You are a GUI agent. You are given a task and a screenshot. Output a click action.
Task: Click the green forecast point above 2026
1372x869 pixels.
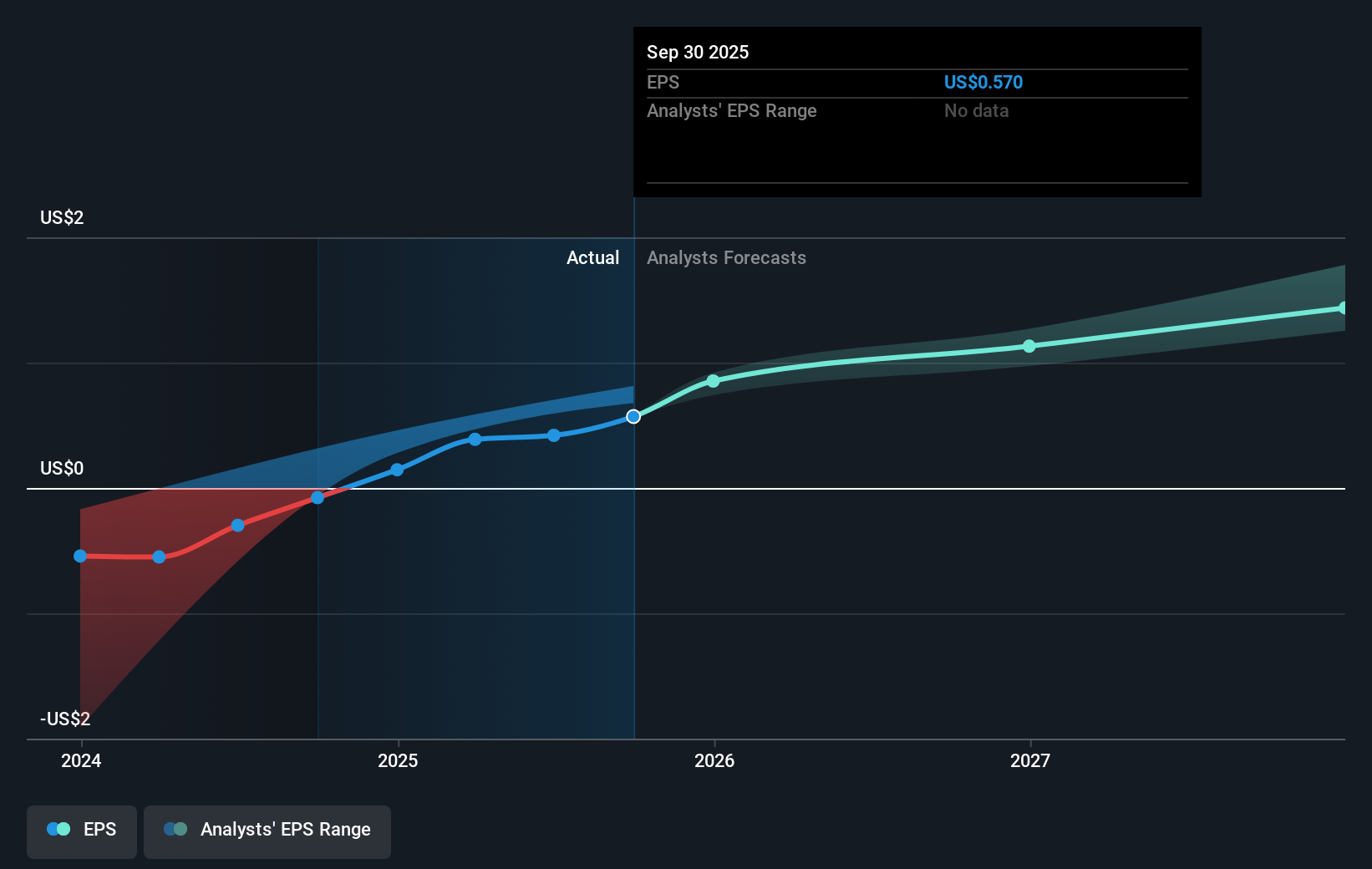(713, 381)
